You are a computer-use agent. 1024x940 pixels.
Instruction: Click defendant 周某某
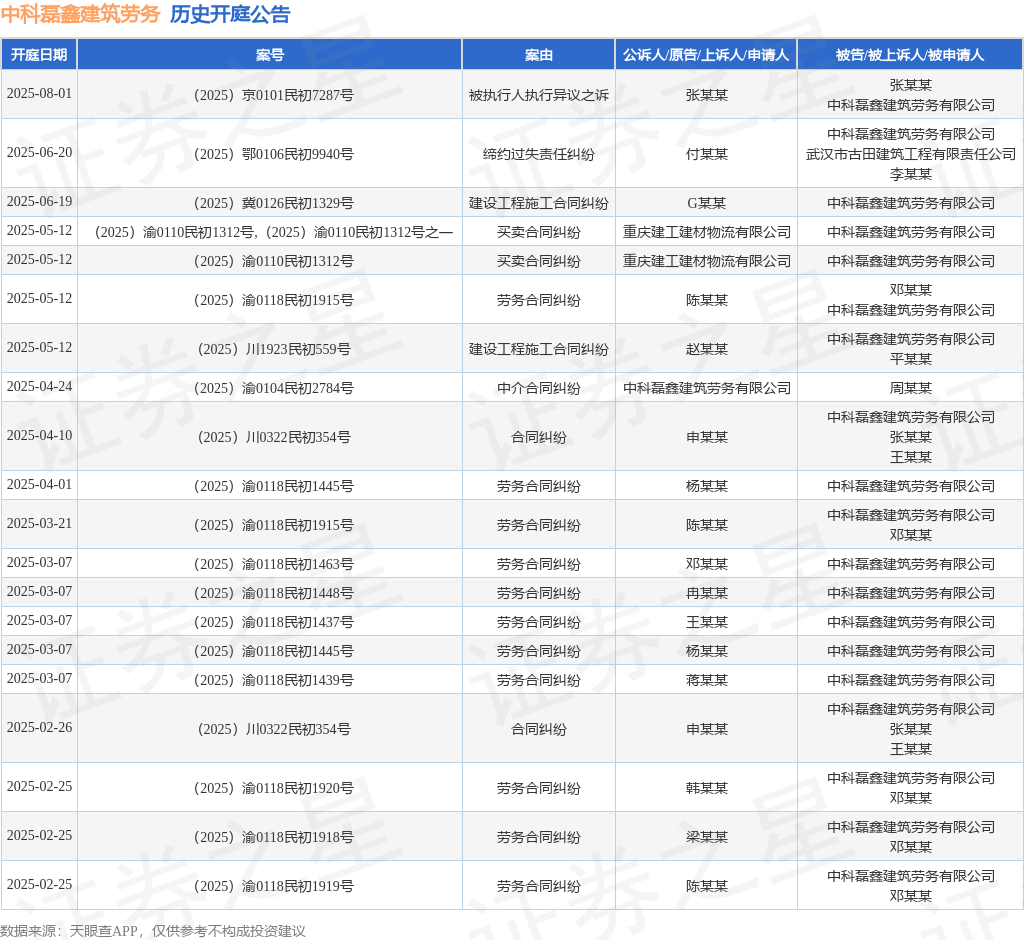pos(910,388)
